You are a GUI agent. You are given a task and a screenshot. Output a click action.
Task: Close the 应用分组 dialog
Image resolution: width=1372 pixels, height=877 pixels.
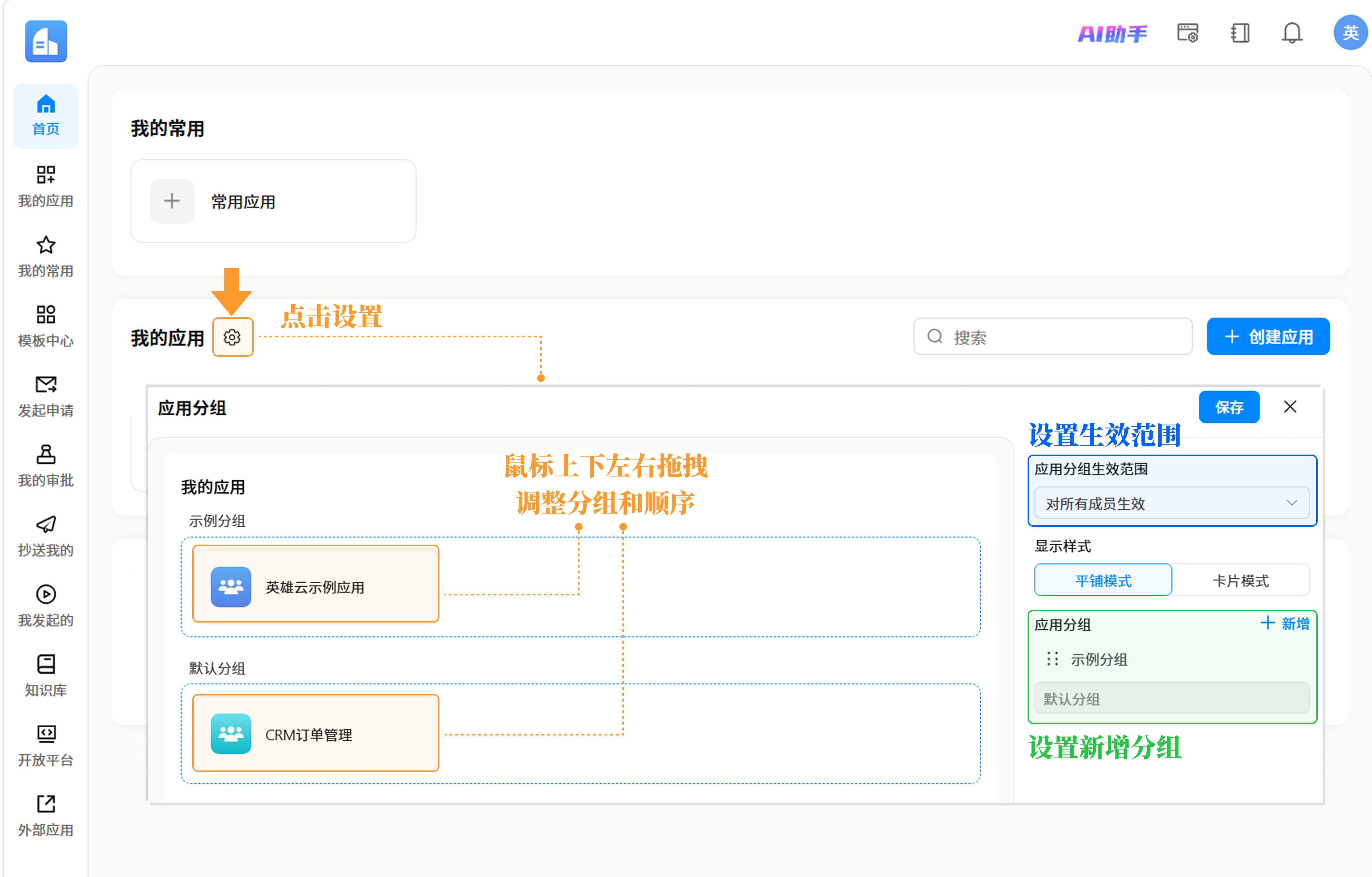[x=1290, y=407]
